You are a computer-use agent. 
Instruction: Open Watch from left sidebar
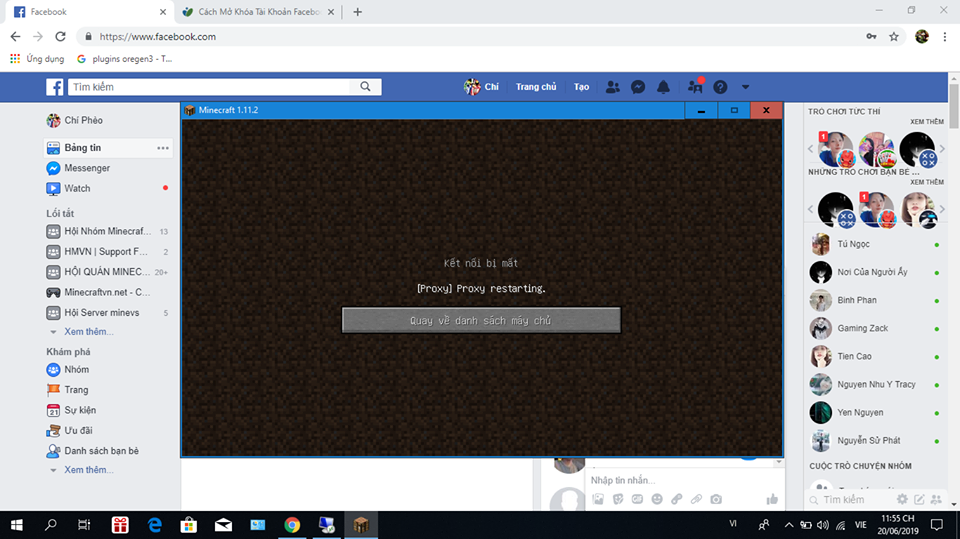[x=69, y=188]
